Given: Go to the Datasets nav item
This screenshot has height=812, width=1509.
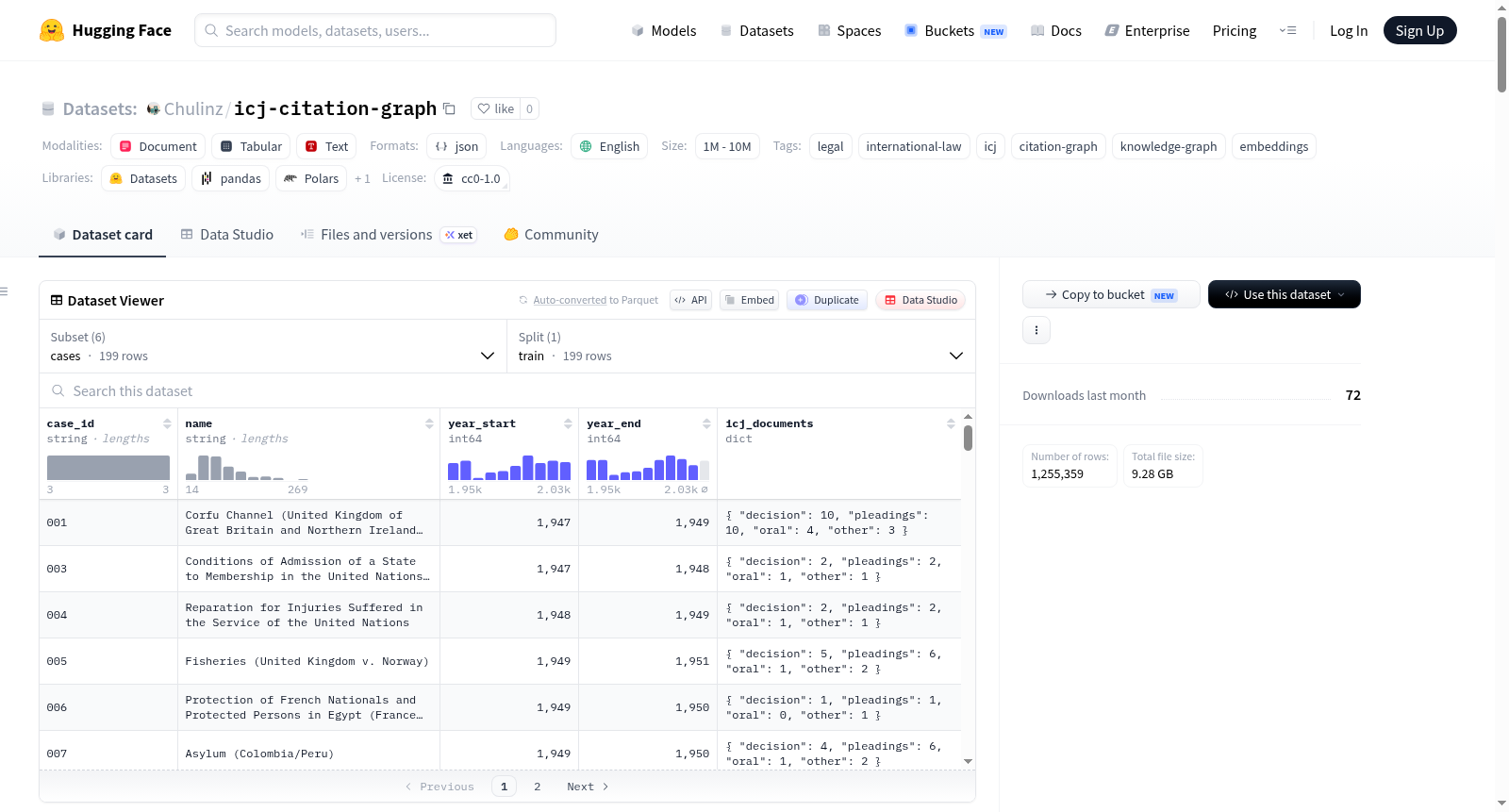Looking at the screenshot, I should pyautogui.click(x=757, y=30).
